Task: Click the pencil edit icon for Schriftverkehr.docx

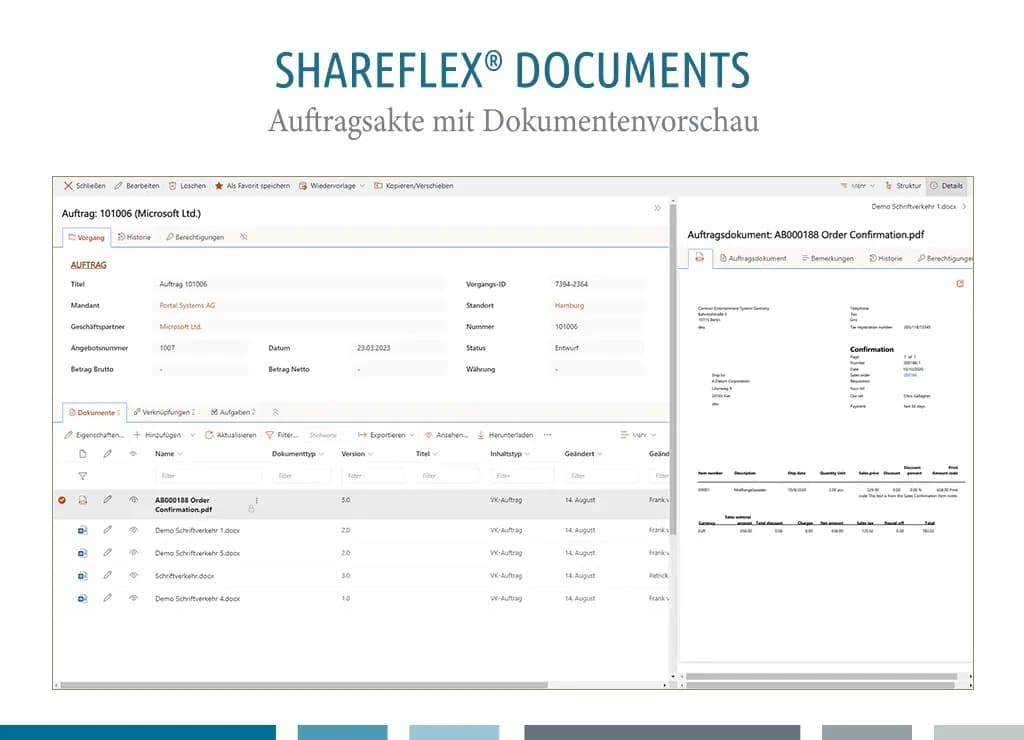Action: [108, 576]
